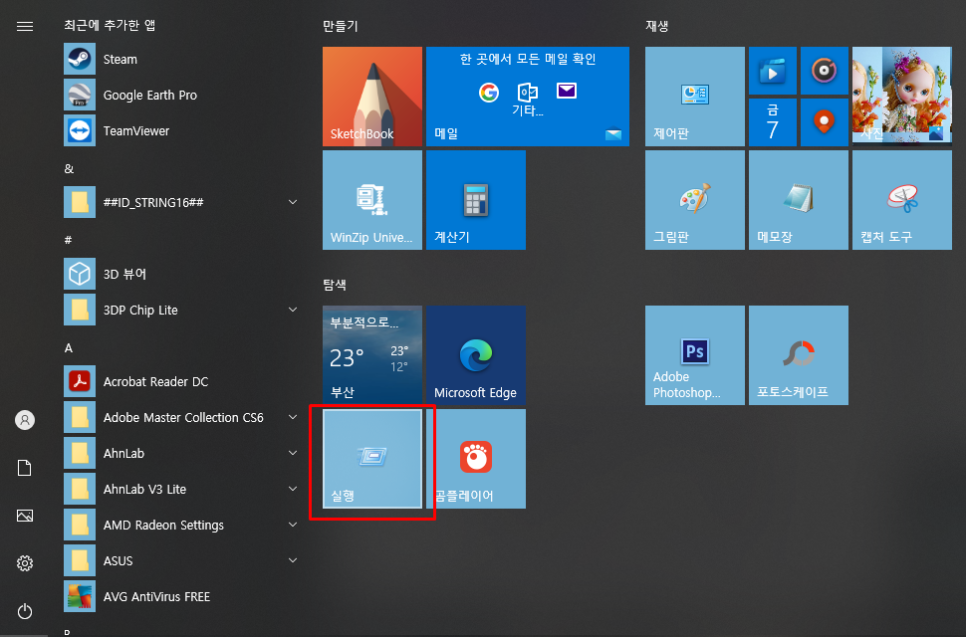The width and height of the screenshot is (966, 637).
Task: Open the AhnLab V3 Lite folder entry
Action: (x=182, y=489)
